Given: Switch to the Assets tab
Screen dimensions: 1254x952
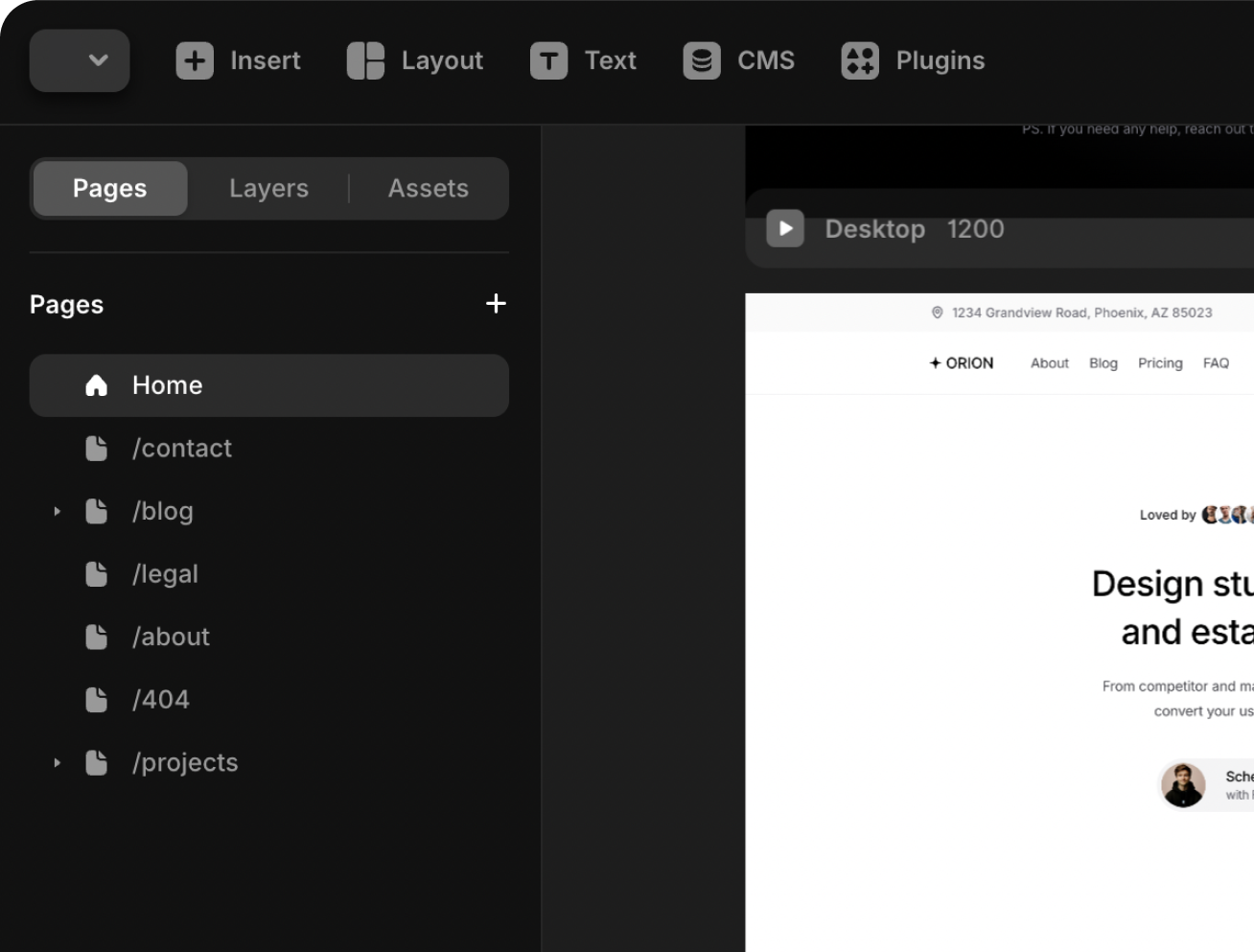Looking at the screenshot, I should coord(428,188).
